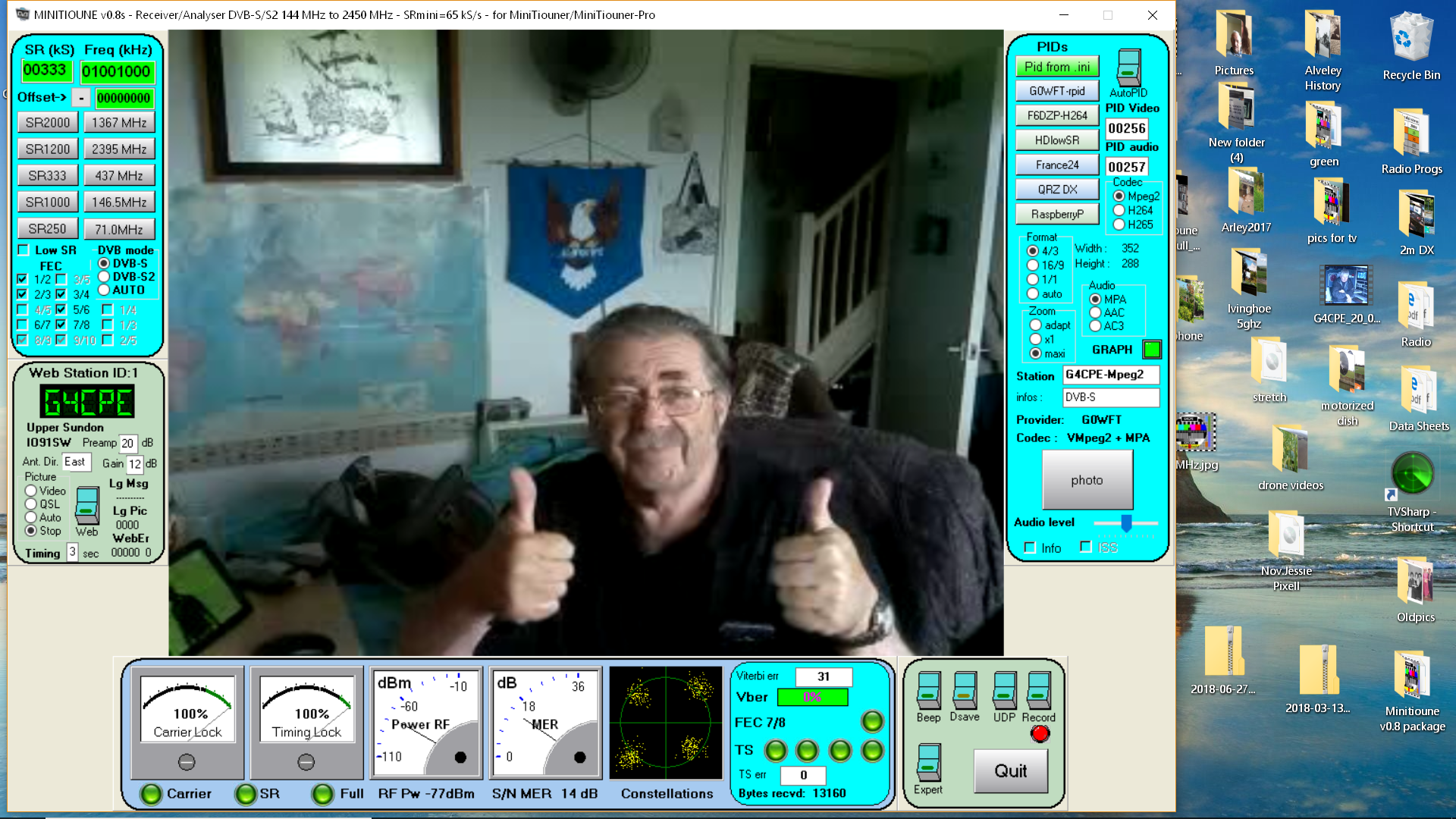The image size is (1456, 819).
Task: Select the DVB-S2 mode radio button
Action: (105, 277)
